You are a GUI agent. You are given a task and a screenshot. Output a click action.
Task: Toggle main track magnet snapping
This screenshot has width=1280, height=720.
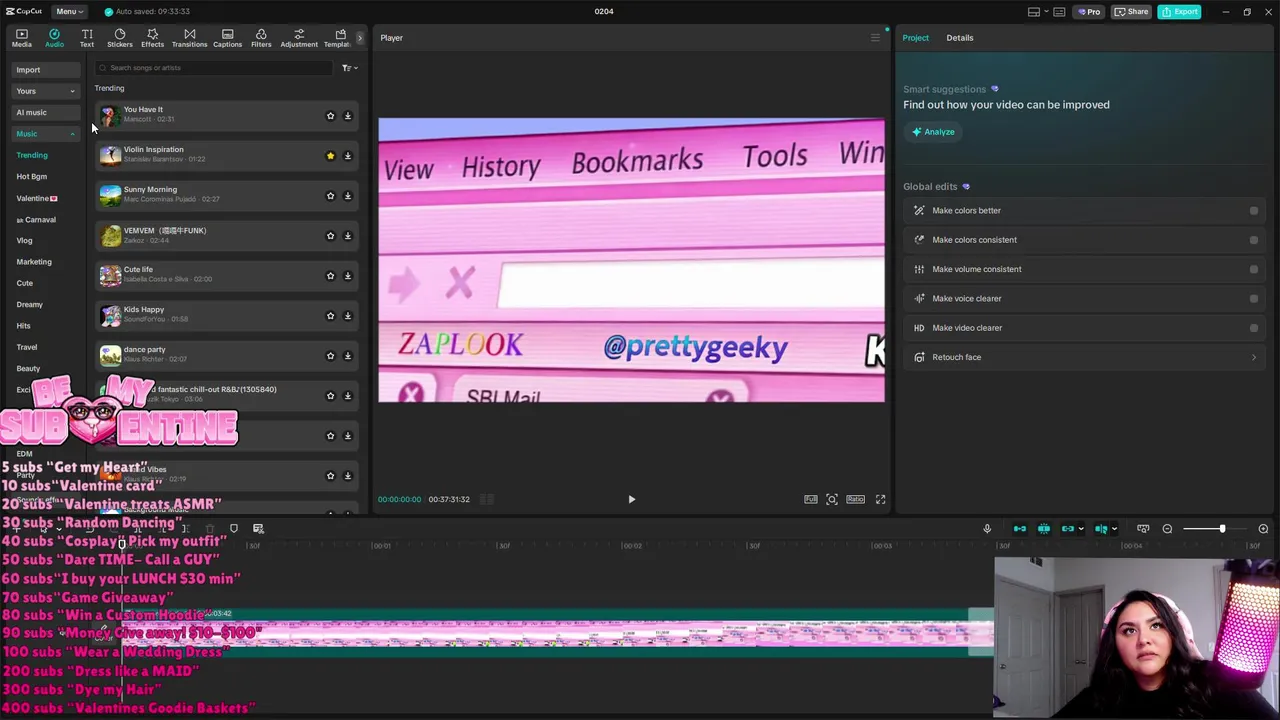(x=1020, y=529)
